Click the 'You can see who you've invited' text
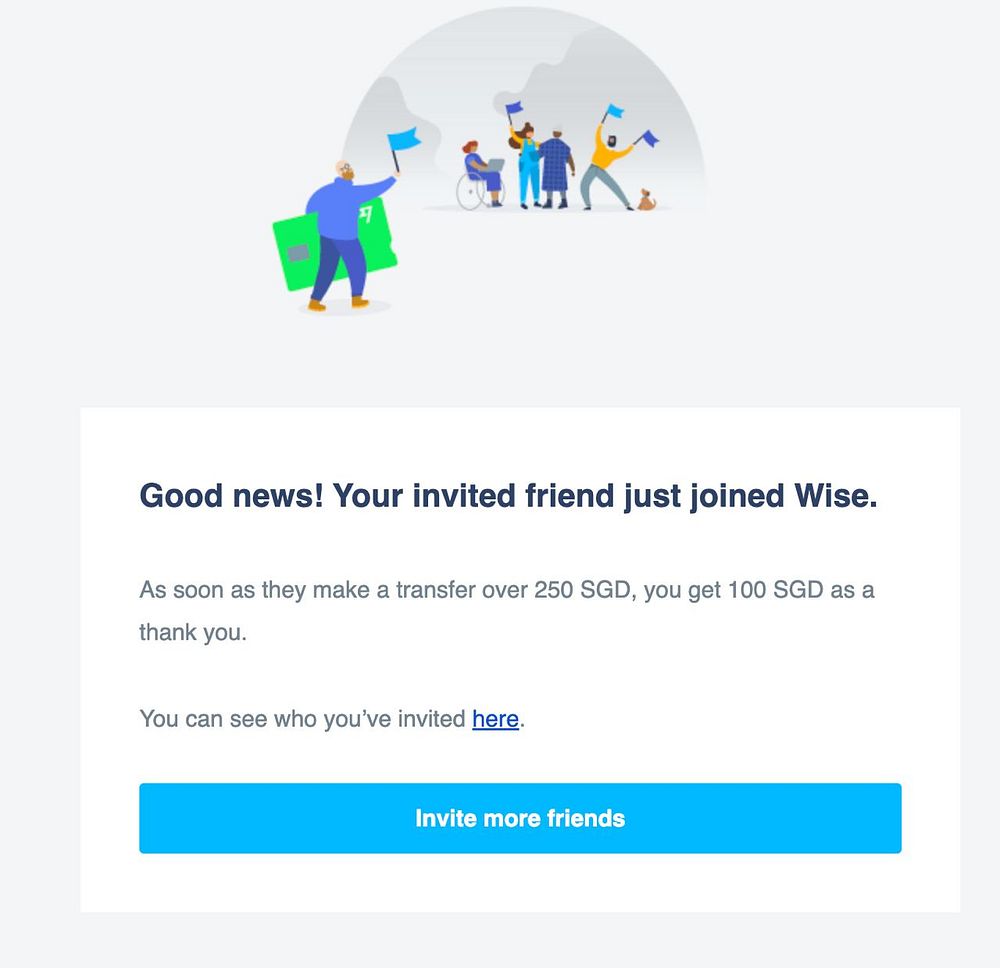Viewport: 1000px width, 968px height. tap(302, 718)
